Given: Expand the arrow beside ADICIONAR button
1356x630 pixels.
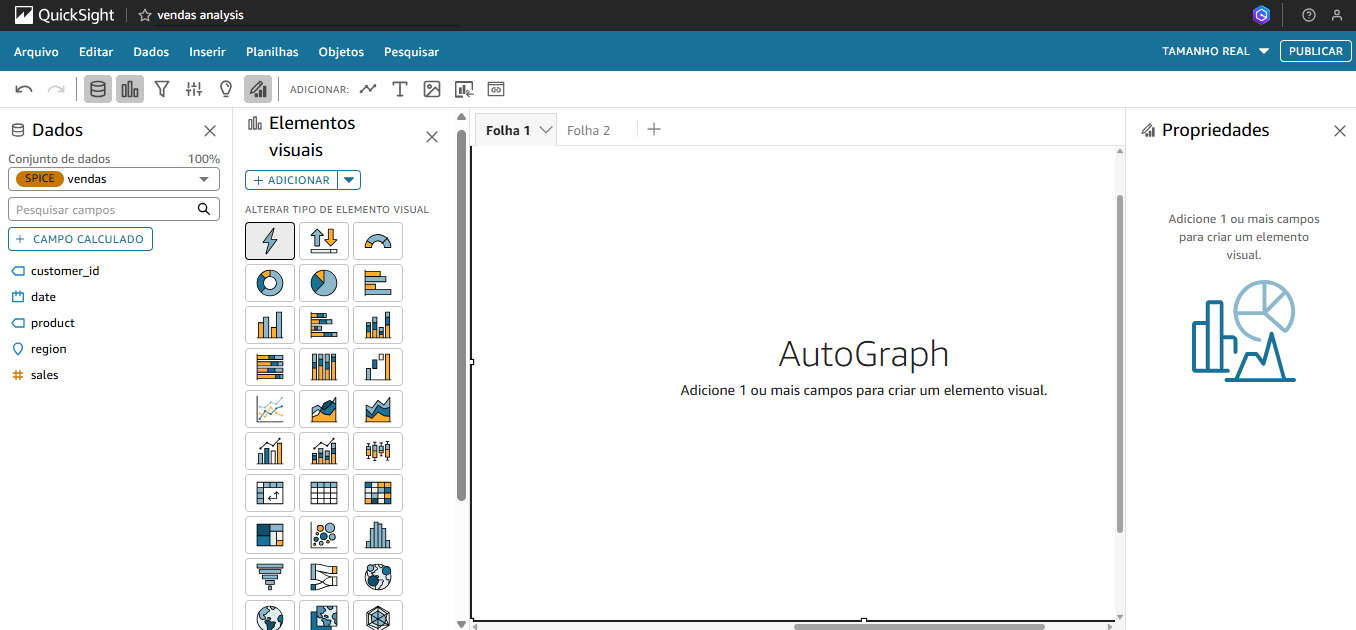Looking at the screenshot, I should point(349,180).
